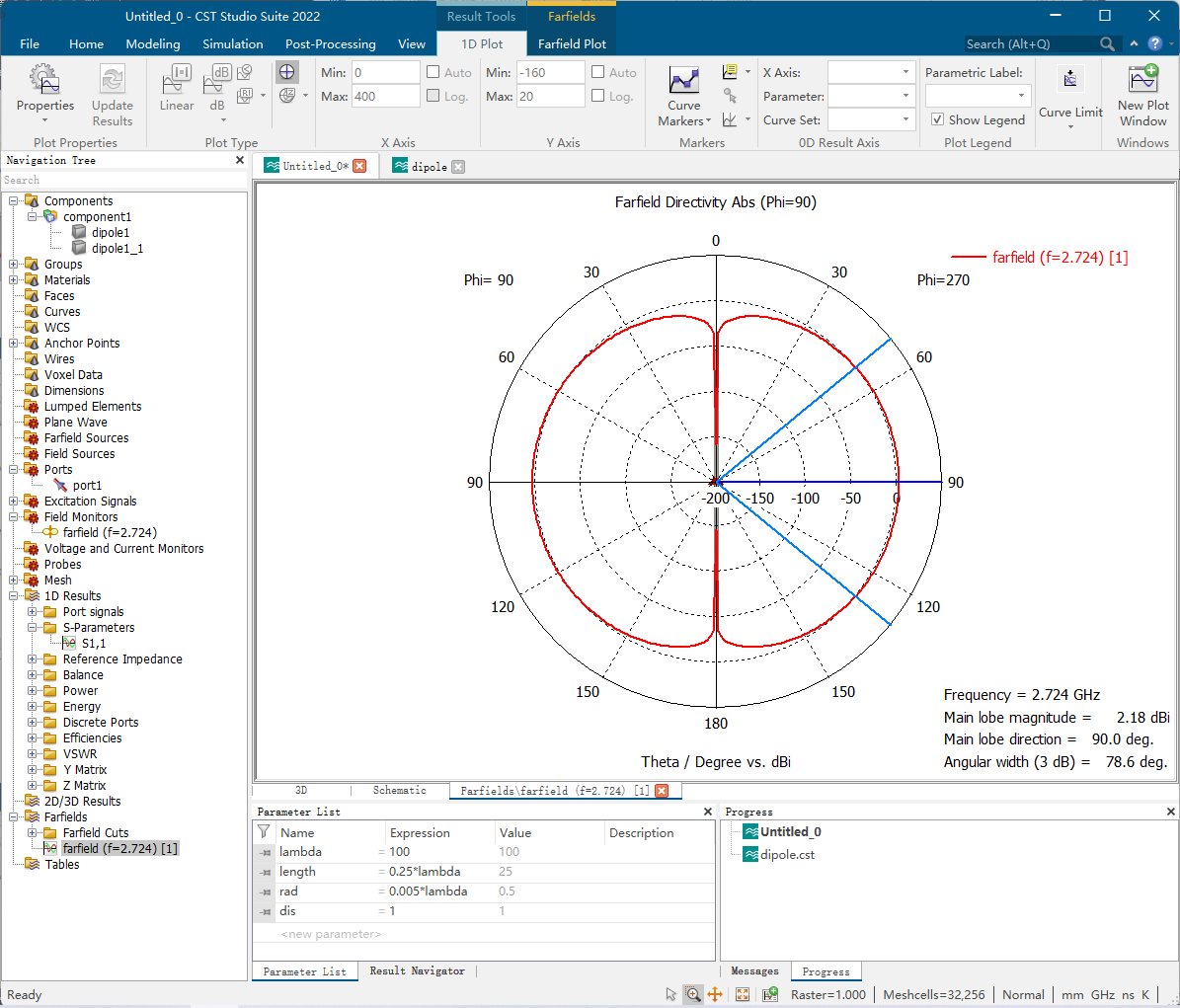The image size is (1180, 1008).
Task: Click the axis marker chart icon
Action: tap(730, 119)
